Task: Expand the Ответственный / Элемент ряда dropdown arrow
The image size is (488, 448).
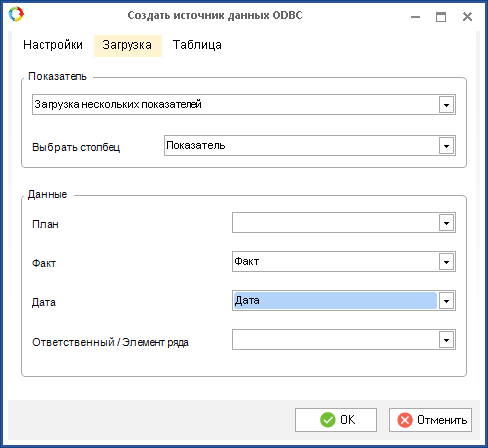Action: [x=446, y=340]
